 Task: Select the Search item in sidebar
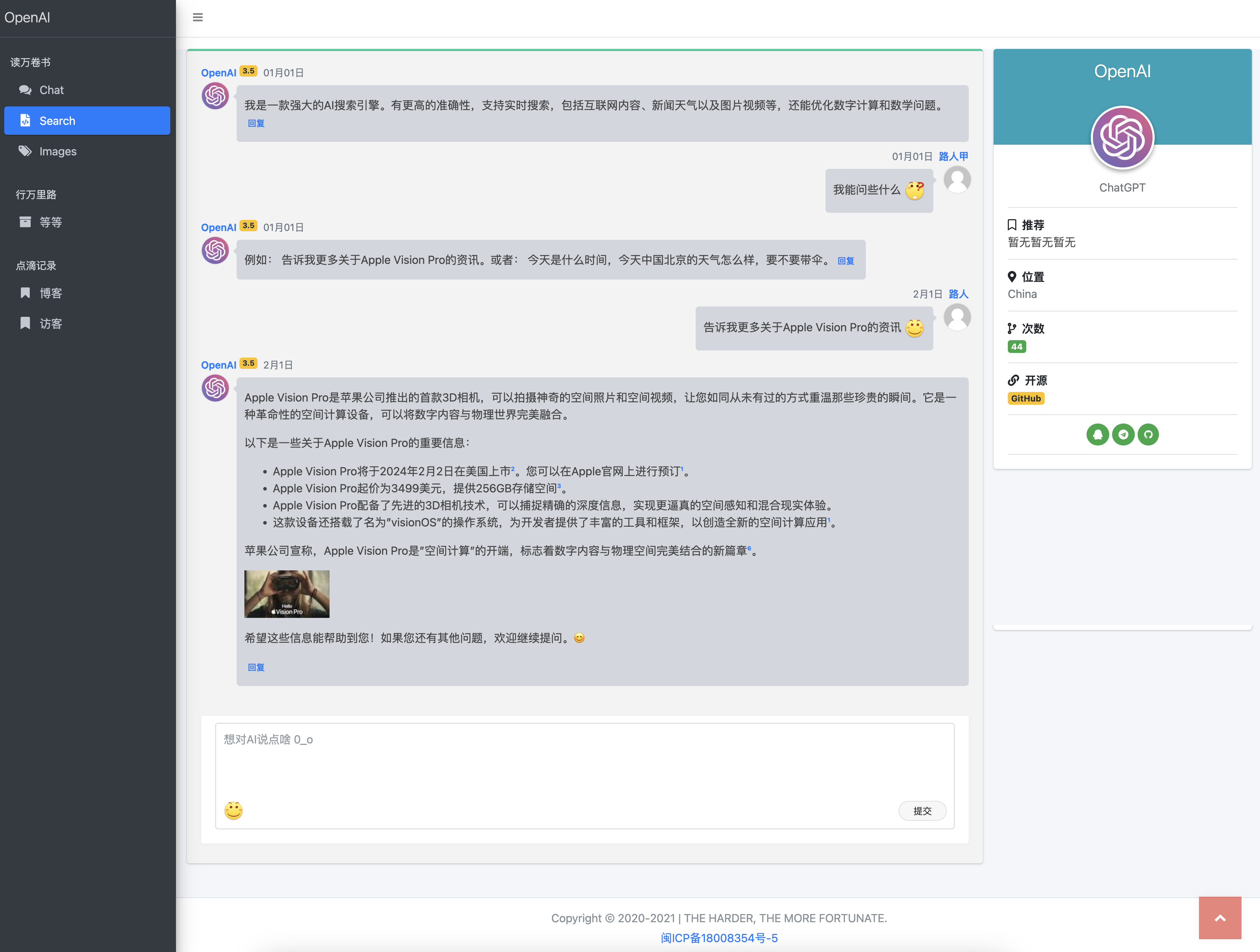[x=87, y=121]
